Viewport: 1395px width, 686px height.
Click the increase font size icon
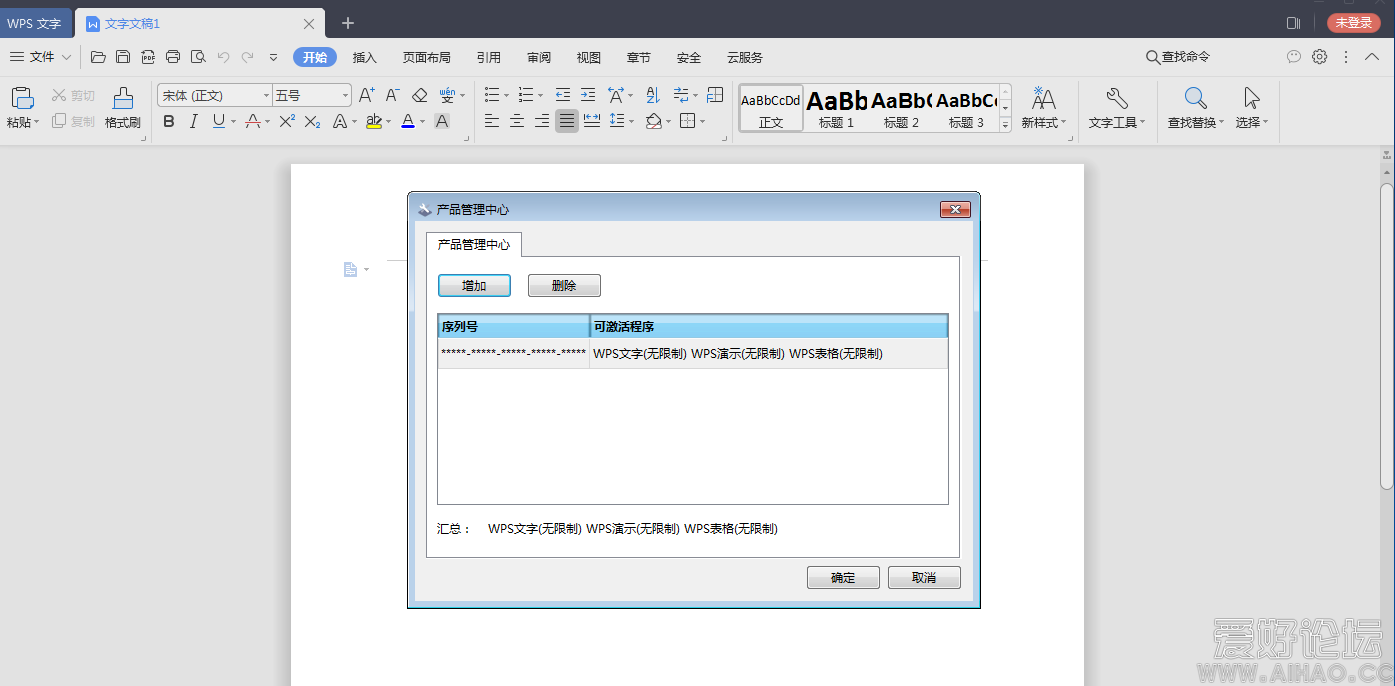366,95
